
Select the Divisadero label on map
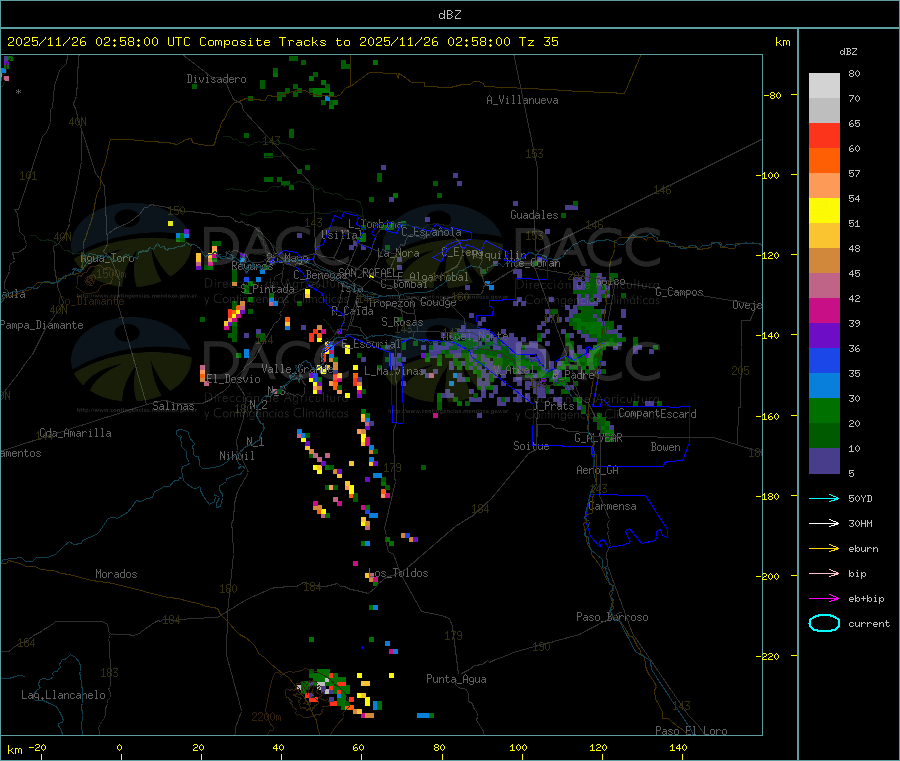(216, 79)
